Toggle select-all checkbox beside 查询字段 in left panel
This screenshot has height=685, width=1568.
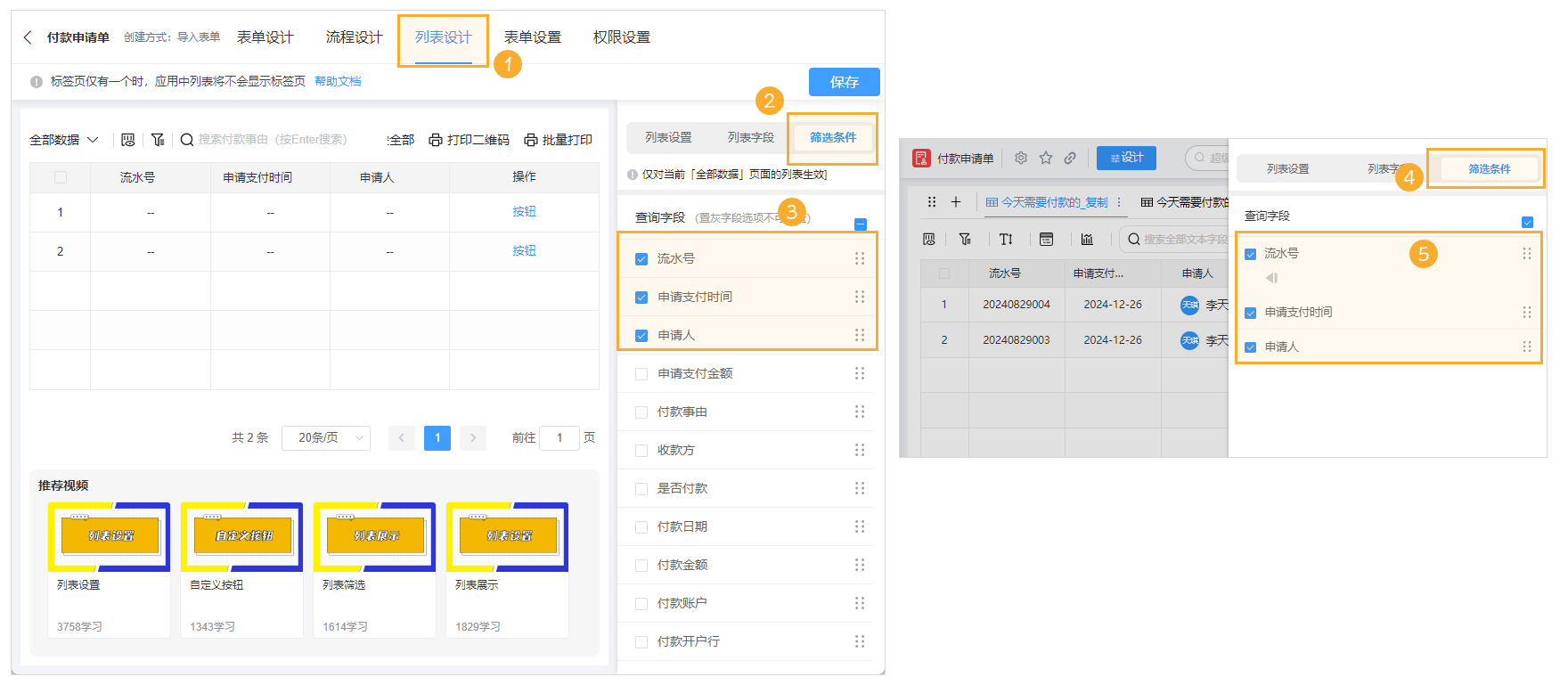click(x=861, y=224)
